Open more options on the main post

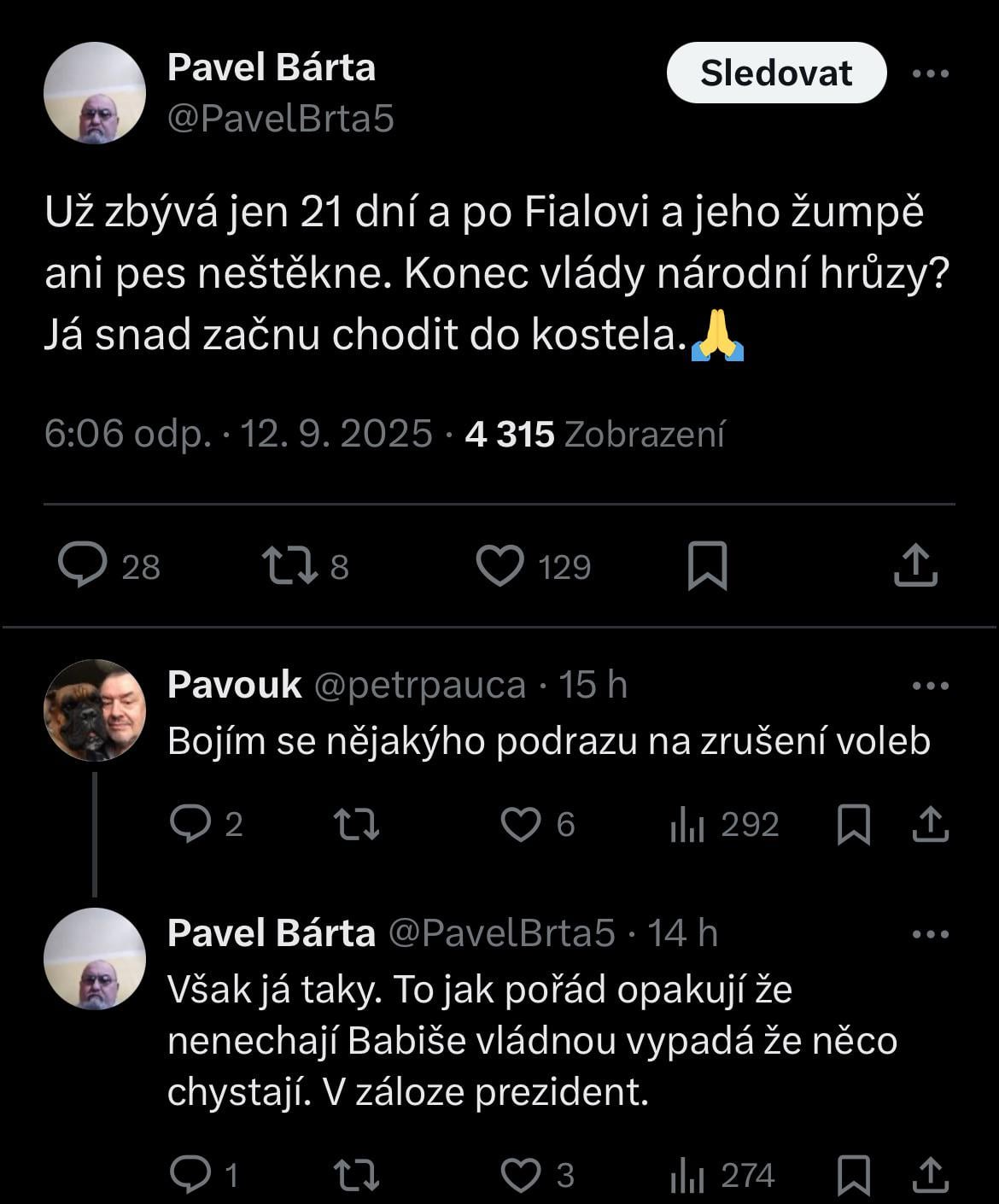[x=930, y=73]
